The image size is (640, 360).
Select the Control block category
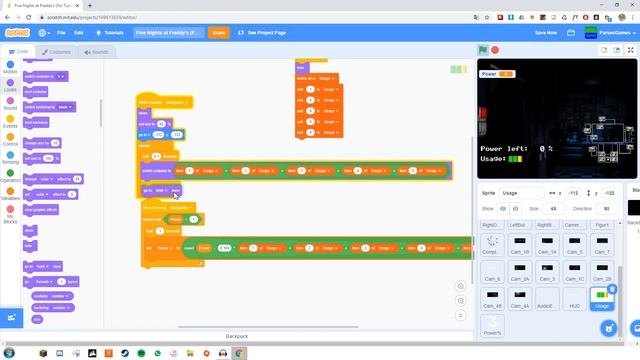coord(10,140)
